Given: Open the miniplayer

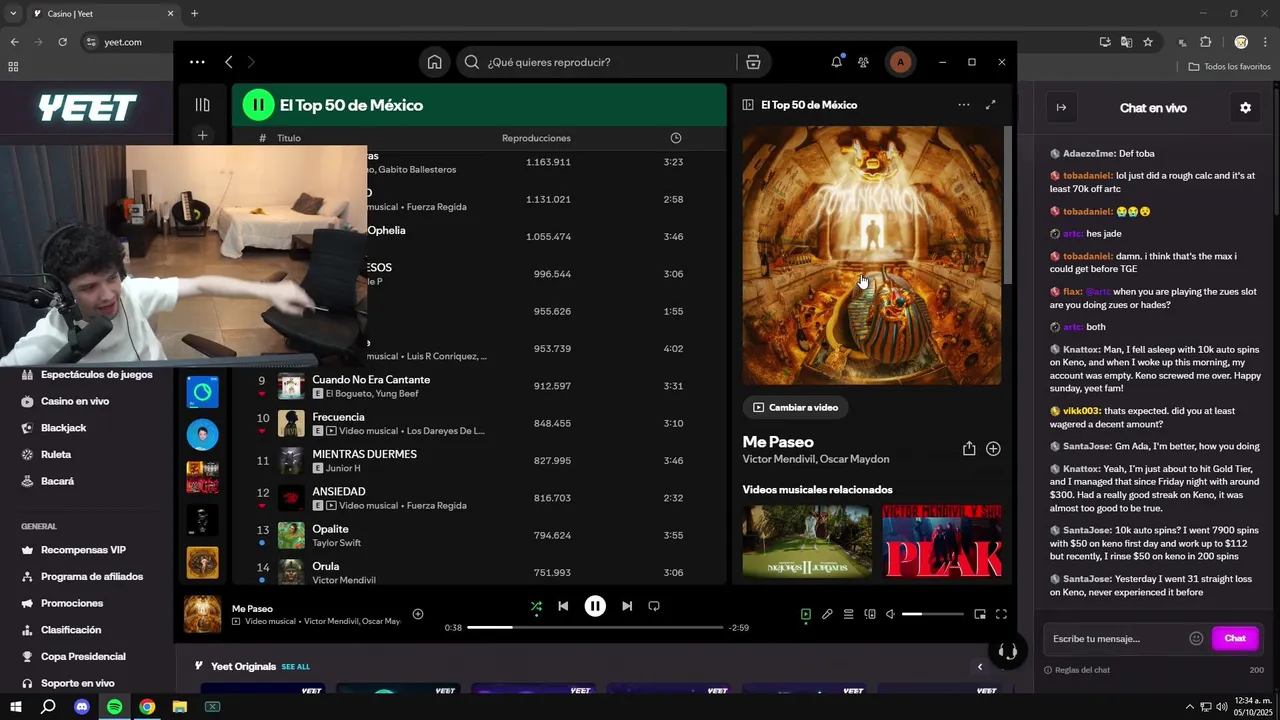Looking at the screenshot, I should point(980,614).
